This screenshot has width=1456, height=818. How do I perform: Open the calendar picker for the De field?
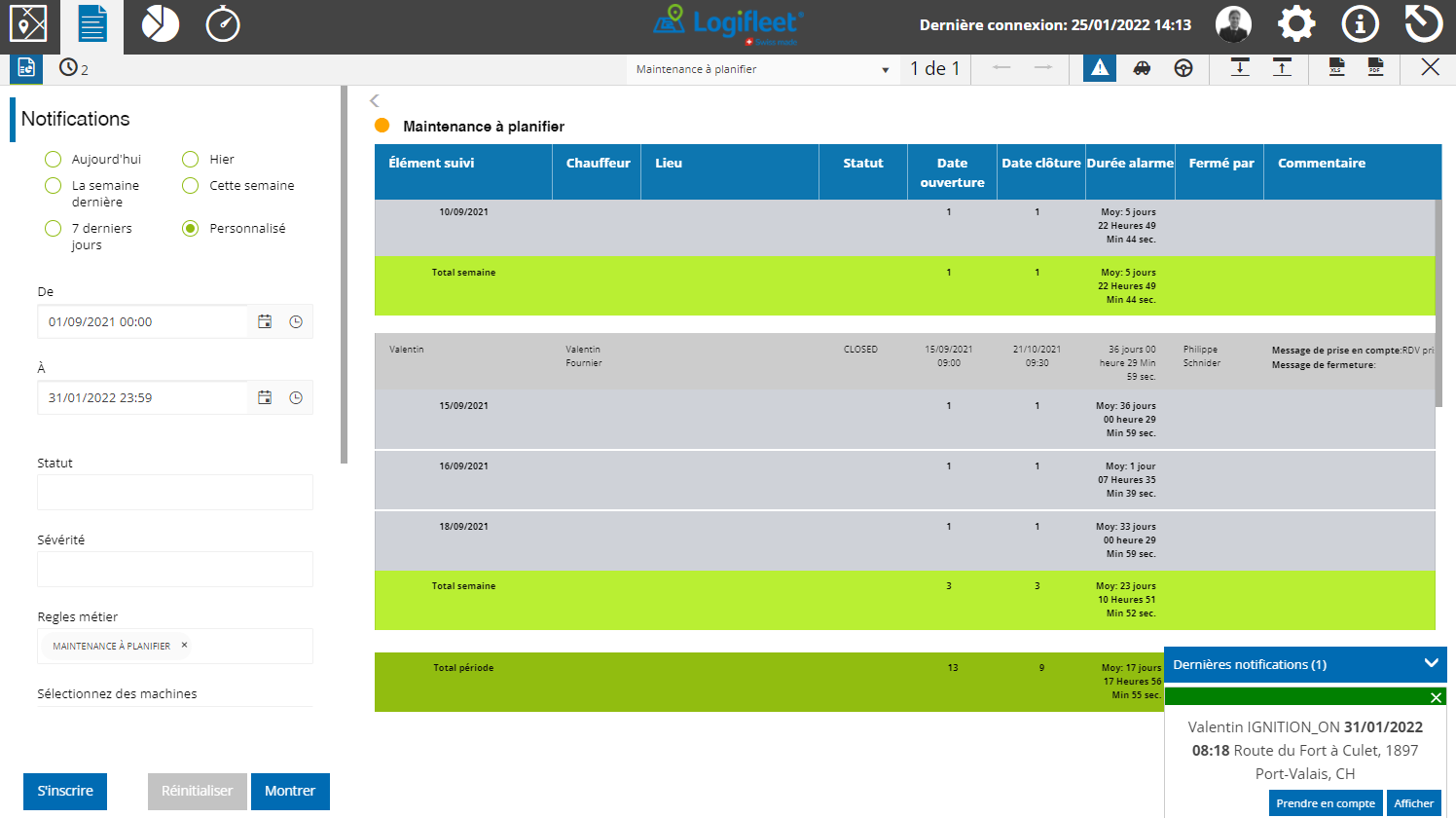[265, 320]
